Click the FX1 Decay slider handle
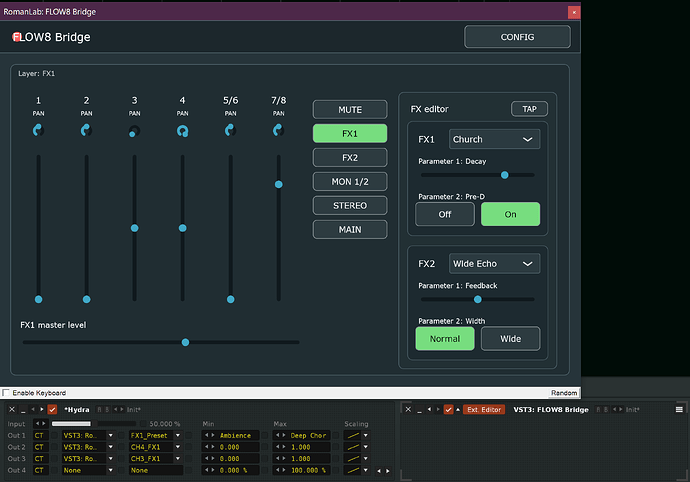This screenshot has width=690, height=482. [x=504, y=175]
